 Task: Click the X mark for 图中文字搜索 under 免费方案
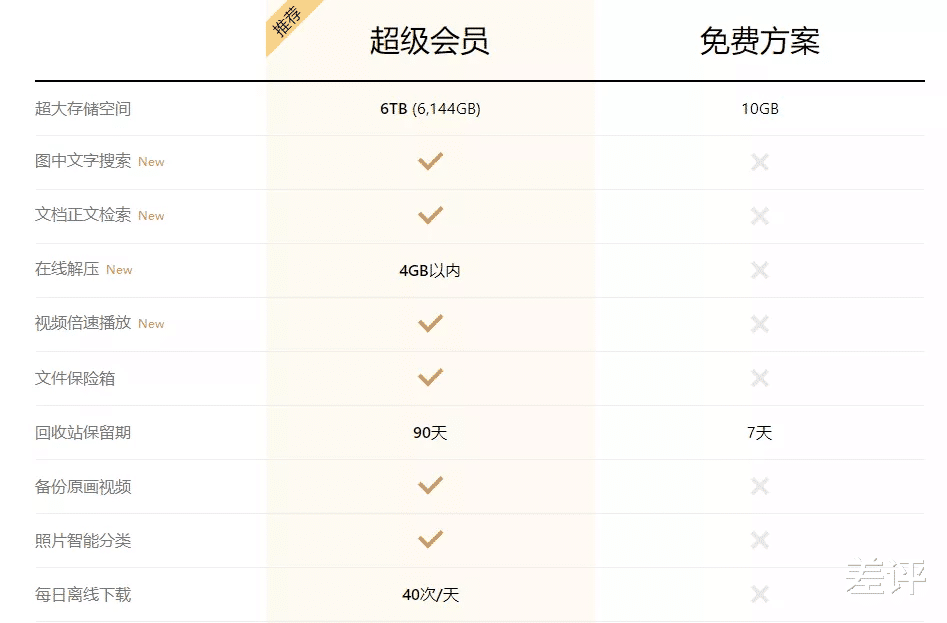point(759,161)
